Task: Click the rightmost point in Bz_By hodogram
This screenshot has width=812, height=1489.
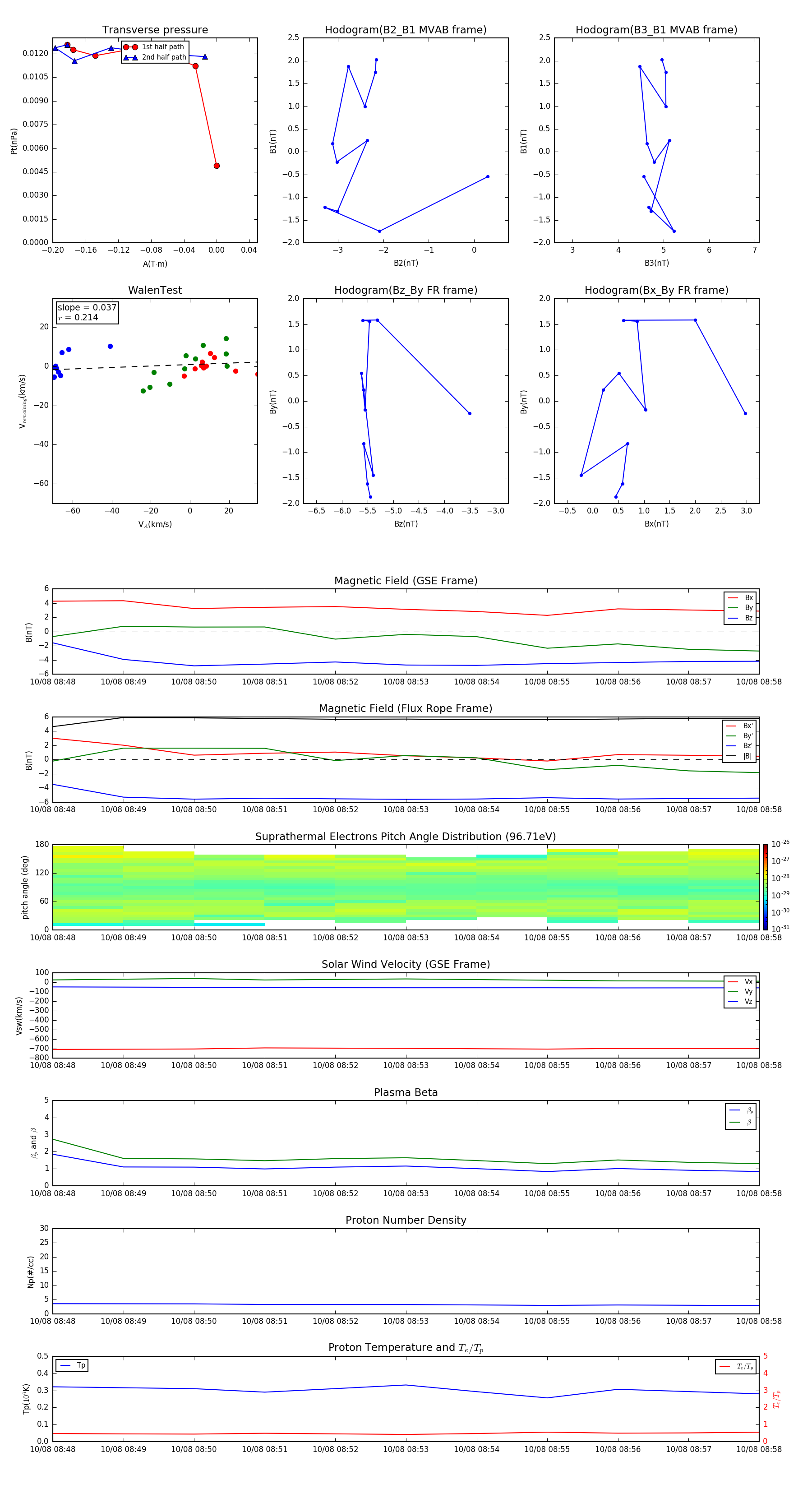Action: coord(470,413)
